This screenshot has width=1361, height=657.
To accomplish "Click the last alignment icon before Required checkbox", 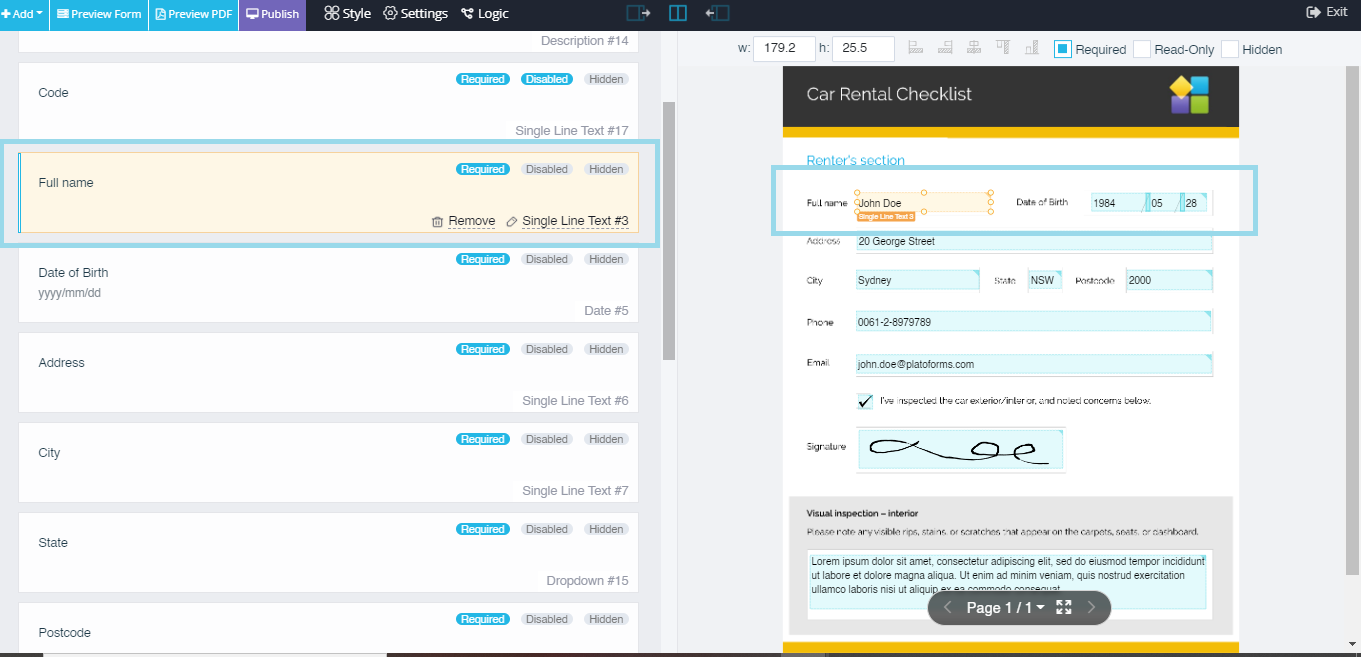I will [x=1032, y=48].
